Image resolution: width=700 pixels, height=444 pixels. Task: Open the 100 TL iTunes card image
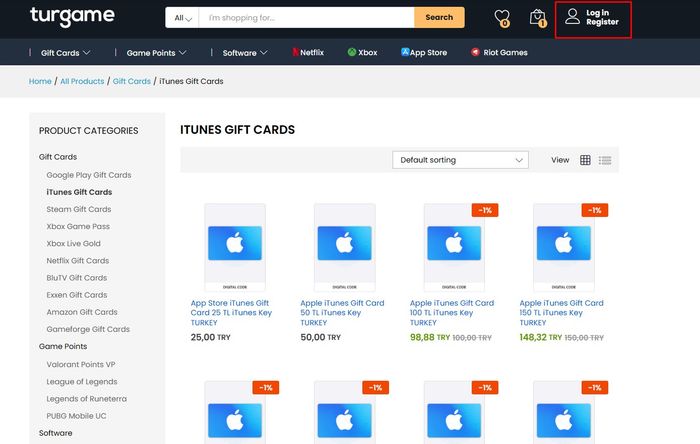pos(454,247)
